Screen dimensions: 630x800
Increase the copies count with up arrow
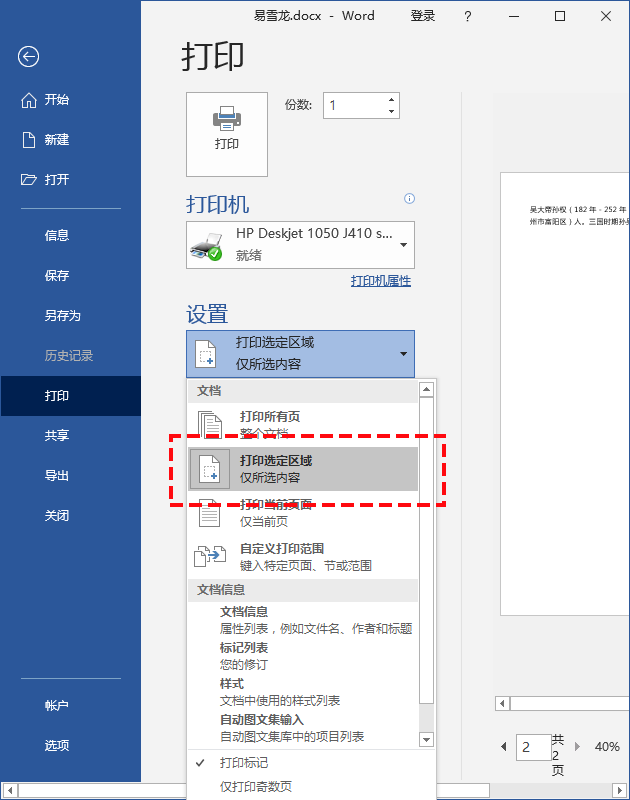(x=391, y=99)
